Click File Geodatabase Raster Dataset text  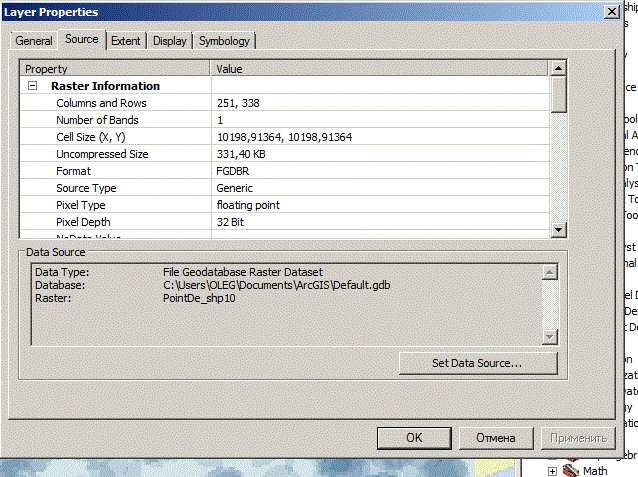[x=243, y=272]
